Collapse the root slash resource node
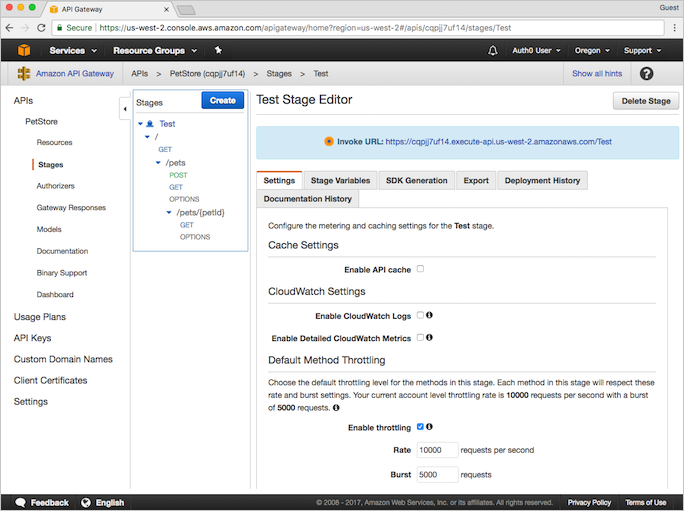Viewport: 684px width, 511px height. pos(147,137)
